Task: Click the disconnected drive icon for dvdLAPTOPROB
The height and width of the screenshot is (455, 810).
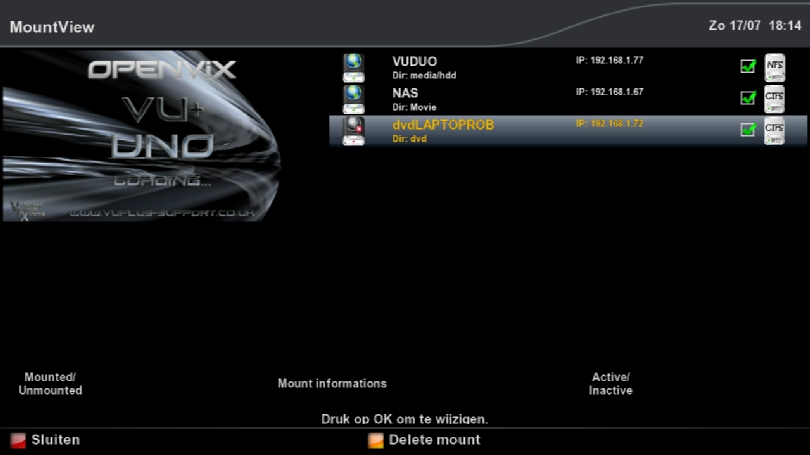Action: click(353, 131)
